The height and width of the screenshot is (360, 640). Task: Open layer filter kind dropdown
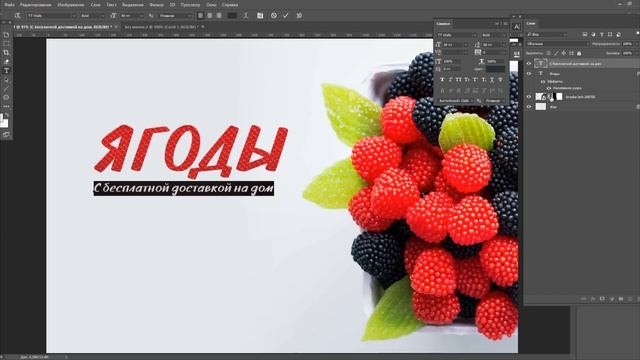pyautogui.click(x=547, y=34)
